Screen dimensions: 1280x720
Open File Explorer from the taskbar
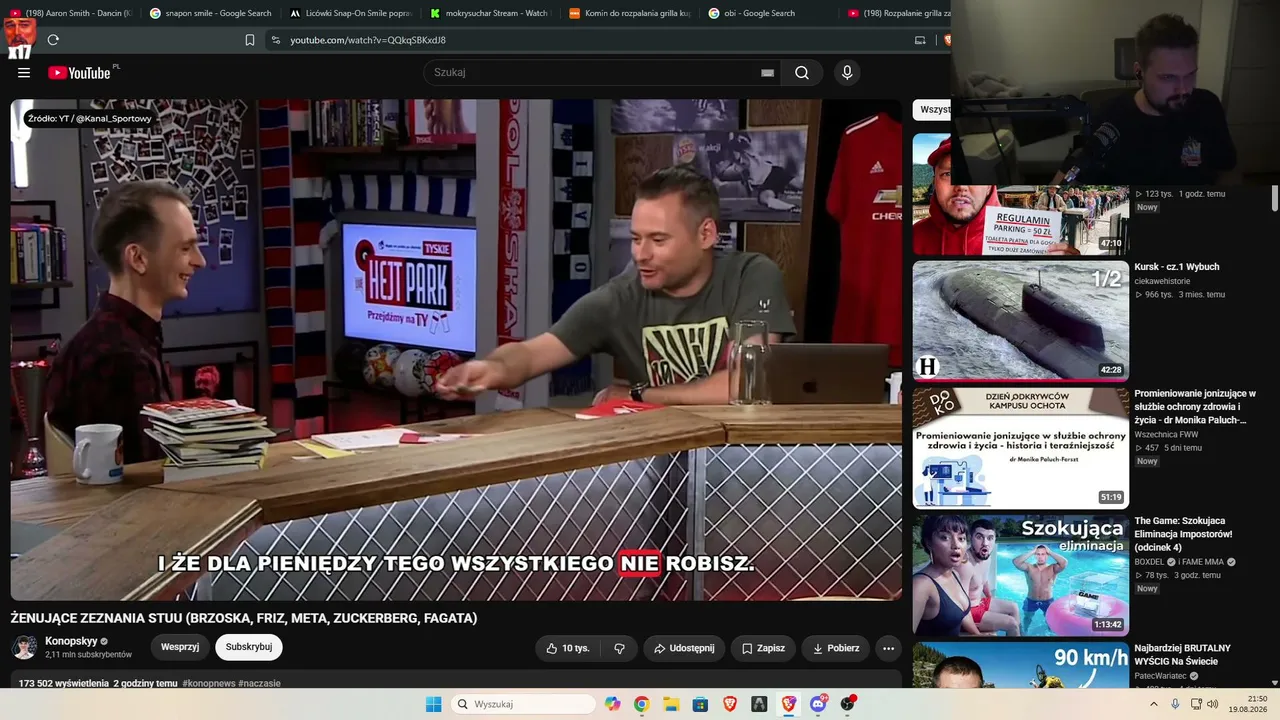671,704
